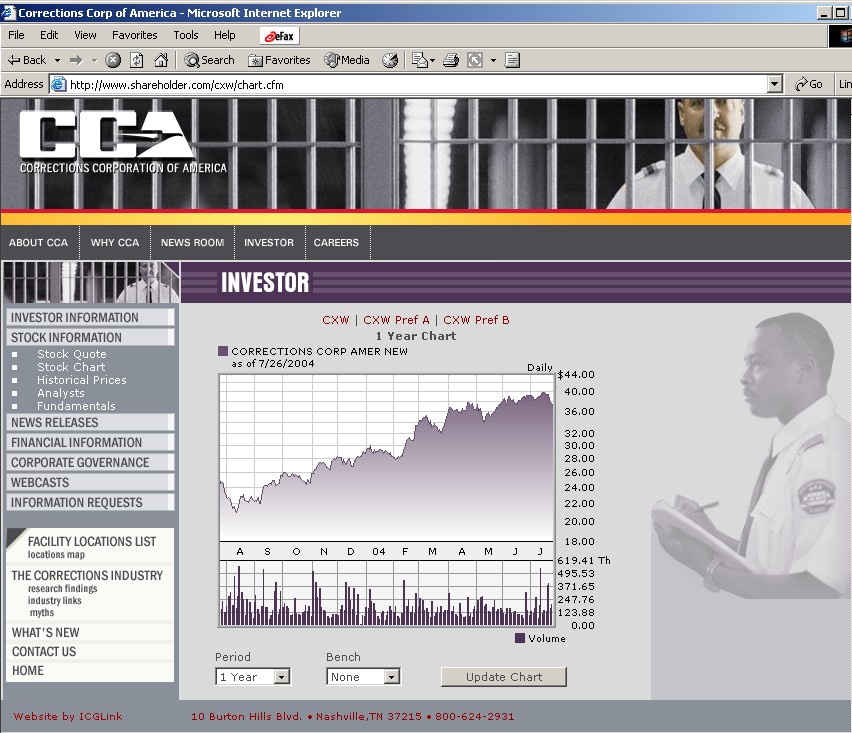Open the Edit menu

tap(49, 35)
